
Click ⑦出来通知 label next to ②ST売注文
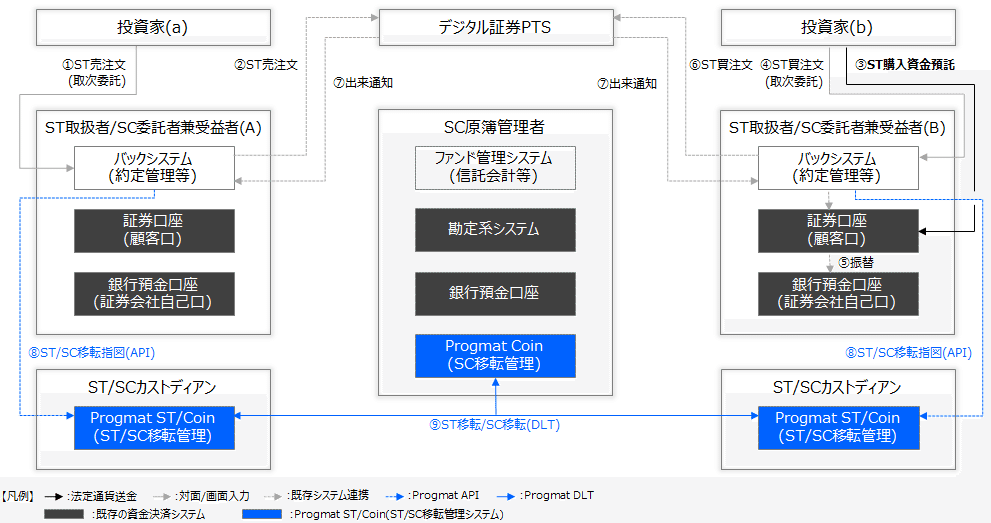[x=363, y=83]
